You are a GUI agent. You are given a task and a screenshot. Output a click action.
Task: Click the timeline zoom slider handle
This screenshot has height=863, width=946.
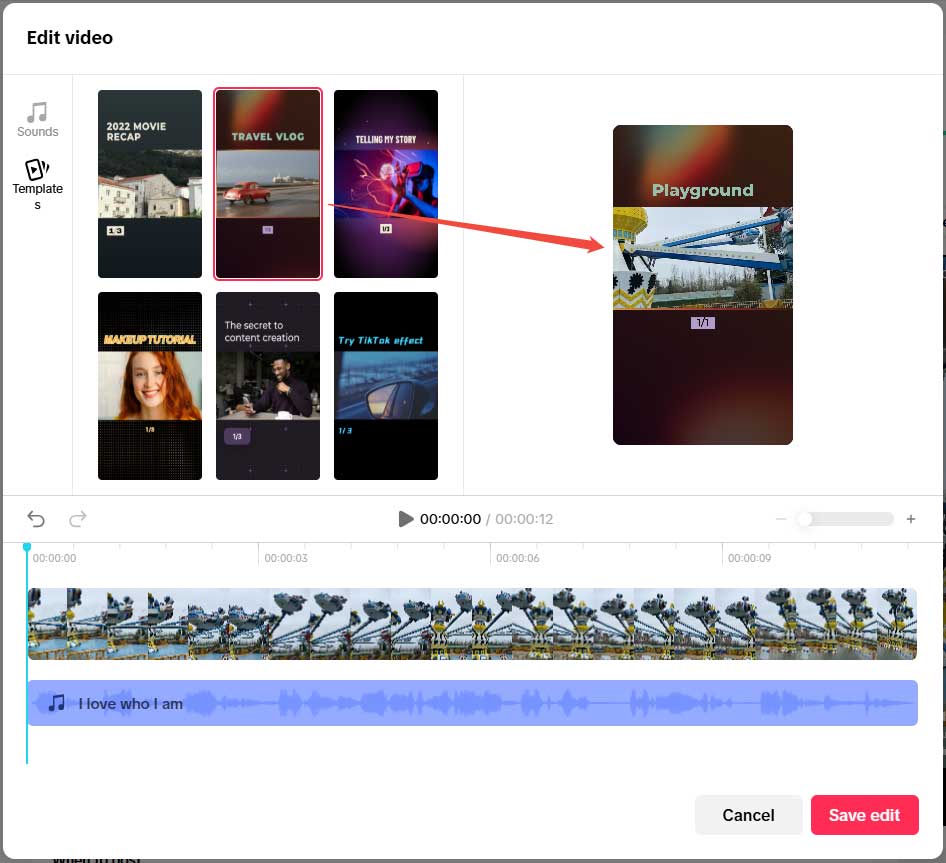(806, 519)
